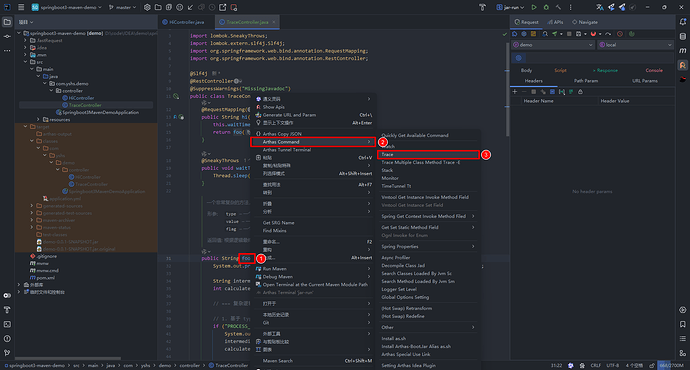Click the send request paper-plane icon
The width and height of the screenshot is (690, 370).
pyautogui.click(x=554, y=34)
